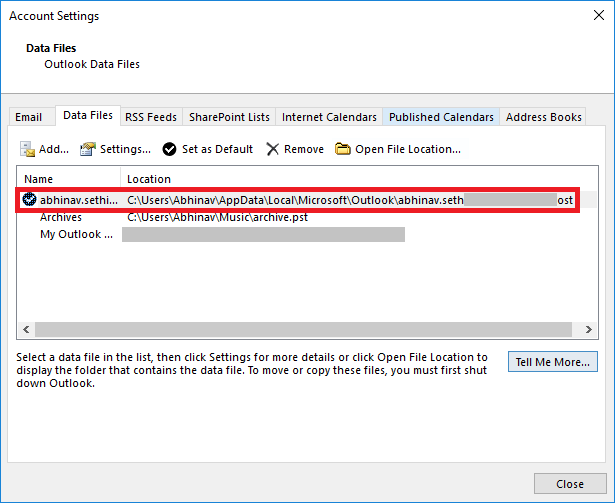615x503 pixels.
Task: Click the archive.pst location path
Action: [x=217, y=217]
